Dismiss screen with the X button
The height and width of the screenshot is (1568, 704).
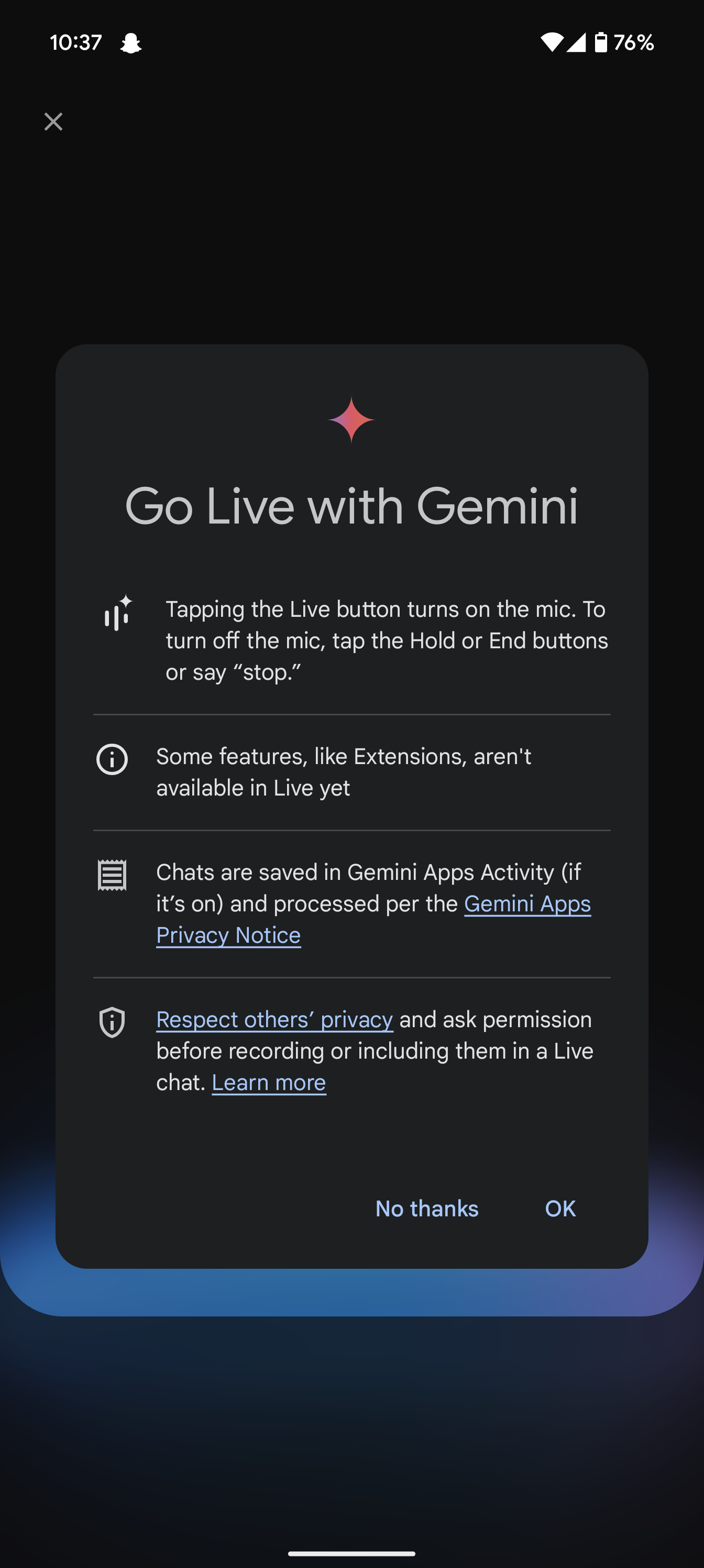(x=53, y=122)
